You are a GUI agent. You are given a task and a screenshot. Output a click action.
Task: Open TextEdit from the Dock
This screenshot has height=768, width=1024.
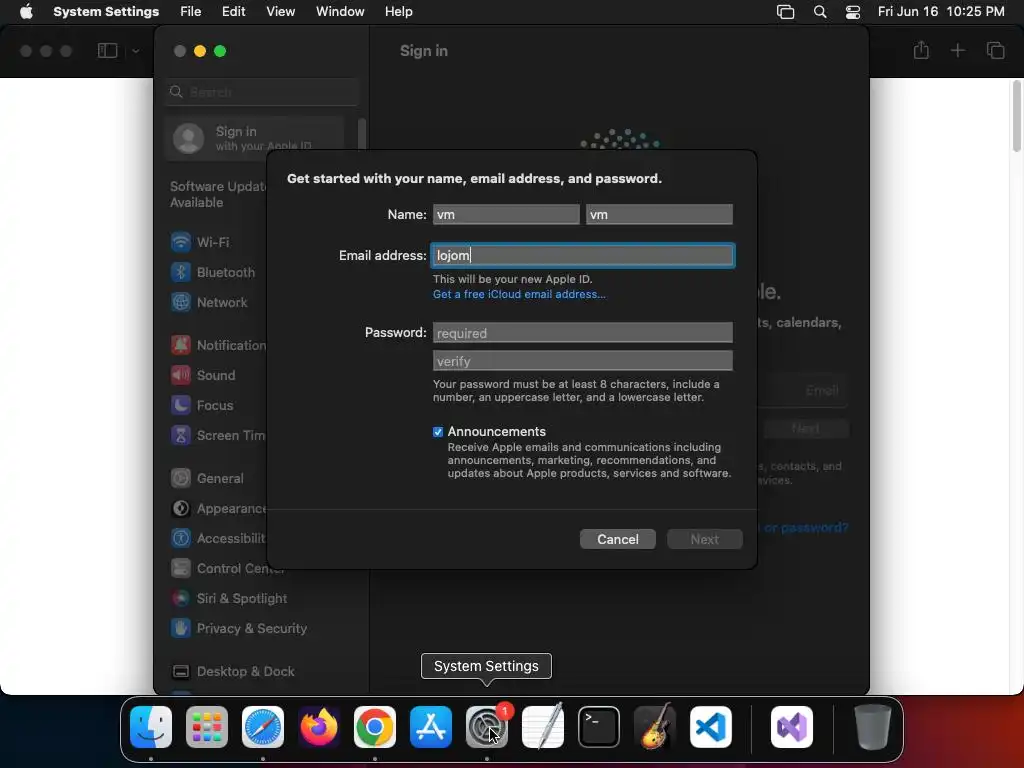click(x=543, y=727)
